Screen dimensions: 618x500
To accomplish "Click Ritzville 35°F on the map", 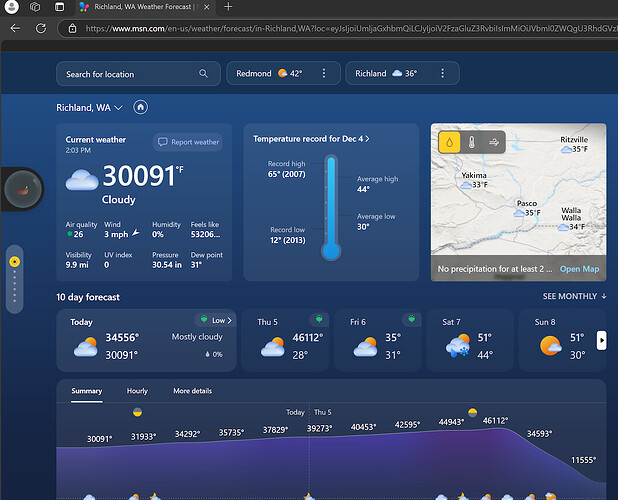I will pyautogui.click(x=574, y=144).
